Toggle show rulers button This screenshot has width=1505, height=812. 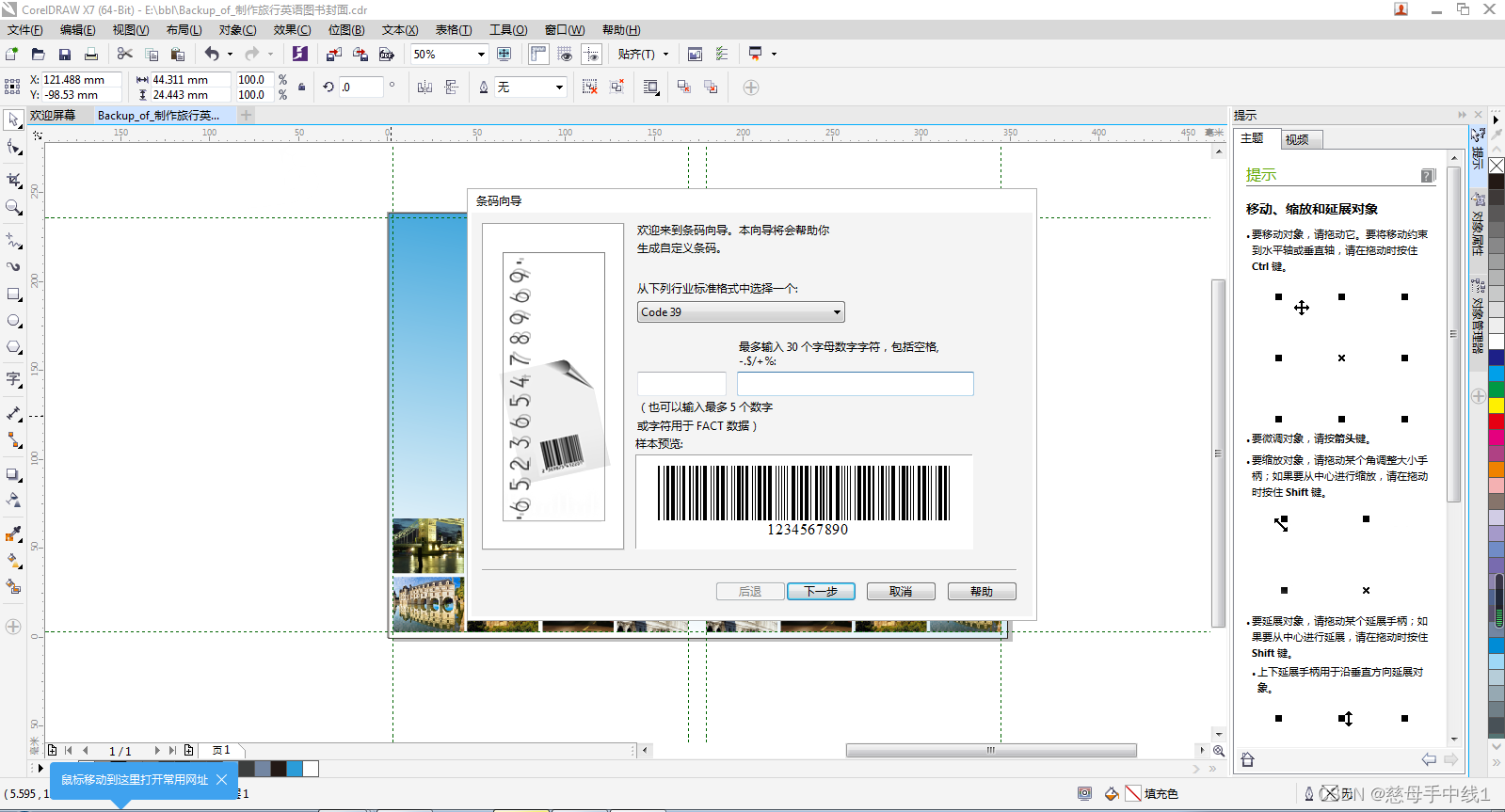[x=538, y=54]
